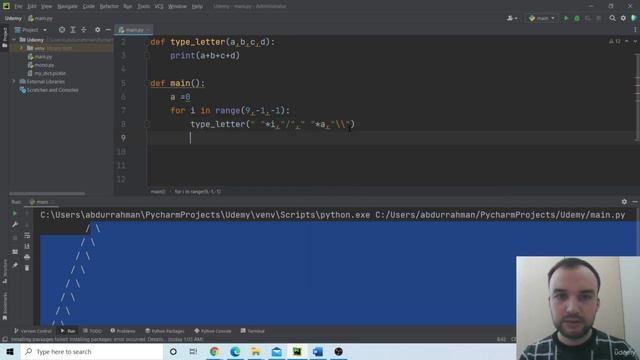Open PyCharm icon on taskbar
Screen dimensions: 640x360
pyautogui.click(x=297, y=351)
